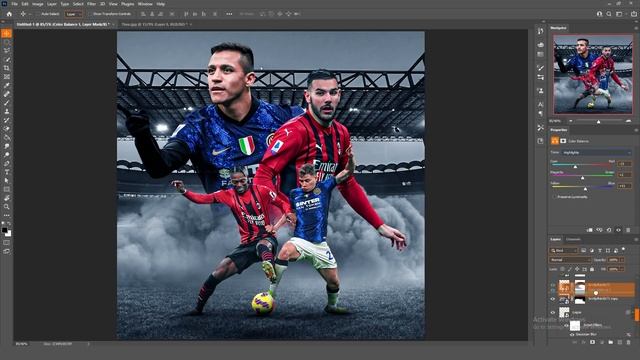The image size is (640, 360).
Task: Open the search icon at top right
Action: [x=609, y=14]
